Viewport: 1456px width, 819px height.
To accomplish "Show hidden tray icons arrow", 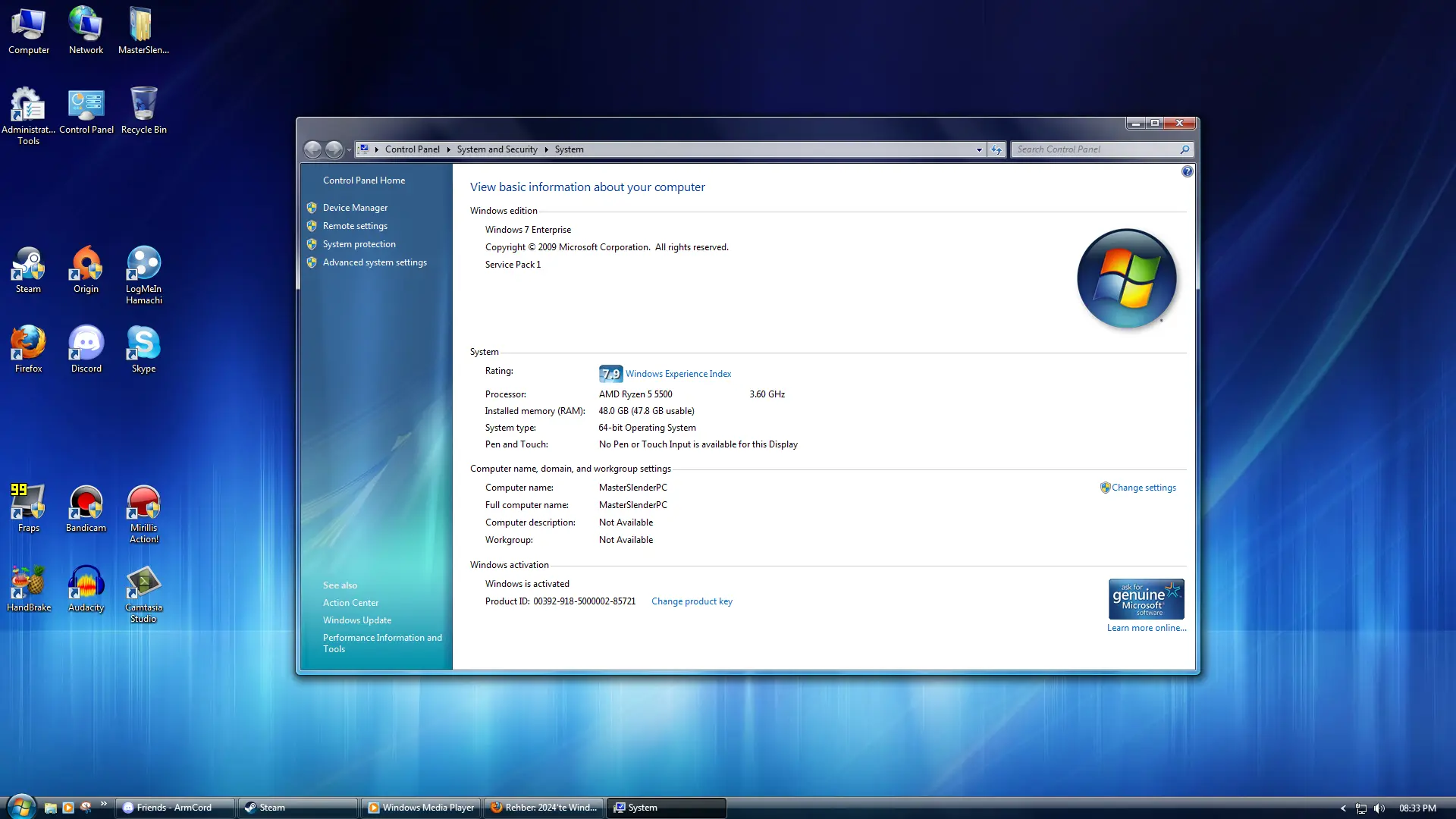I will coord(1343,808).
